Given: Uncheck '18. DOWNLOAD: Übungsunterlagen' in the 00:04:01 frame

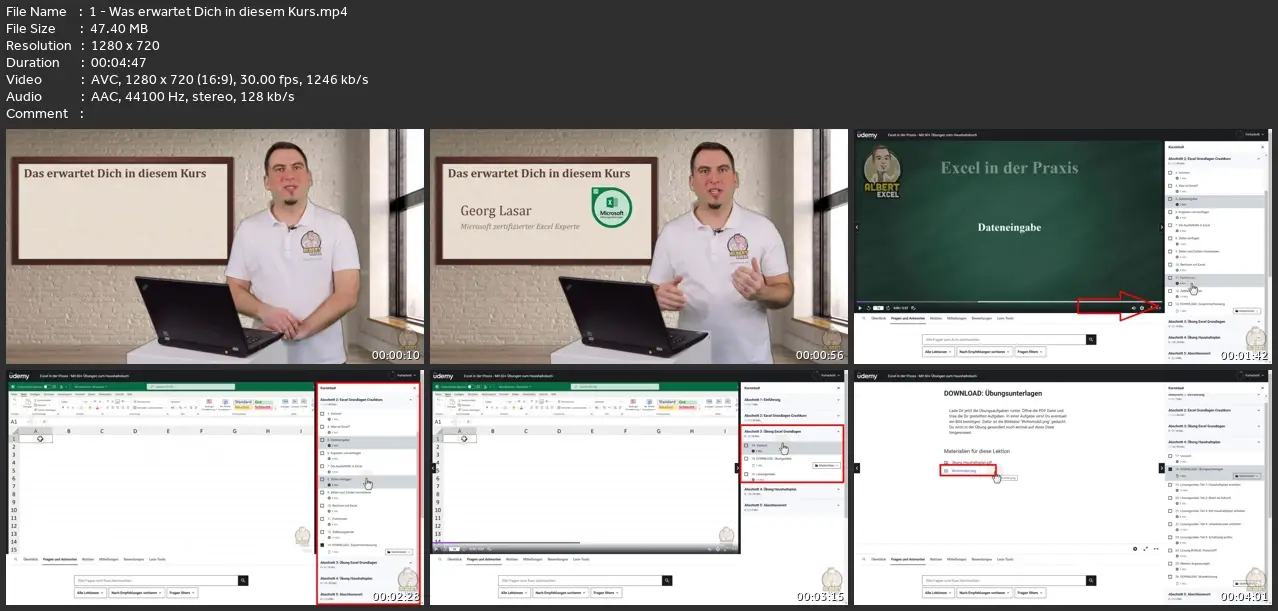Looking at the screenshot, I should [x=1170, y=469].
